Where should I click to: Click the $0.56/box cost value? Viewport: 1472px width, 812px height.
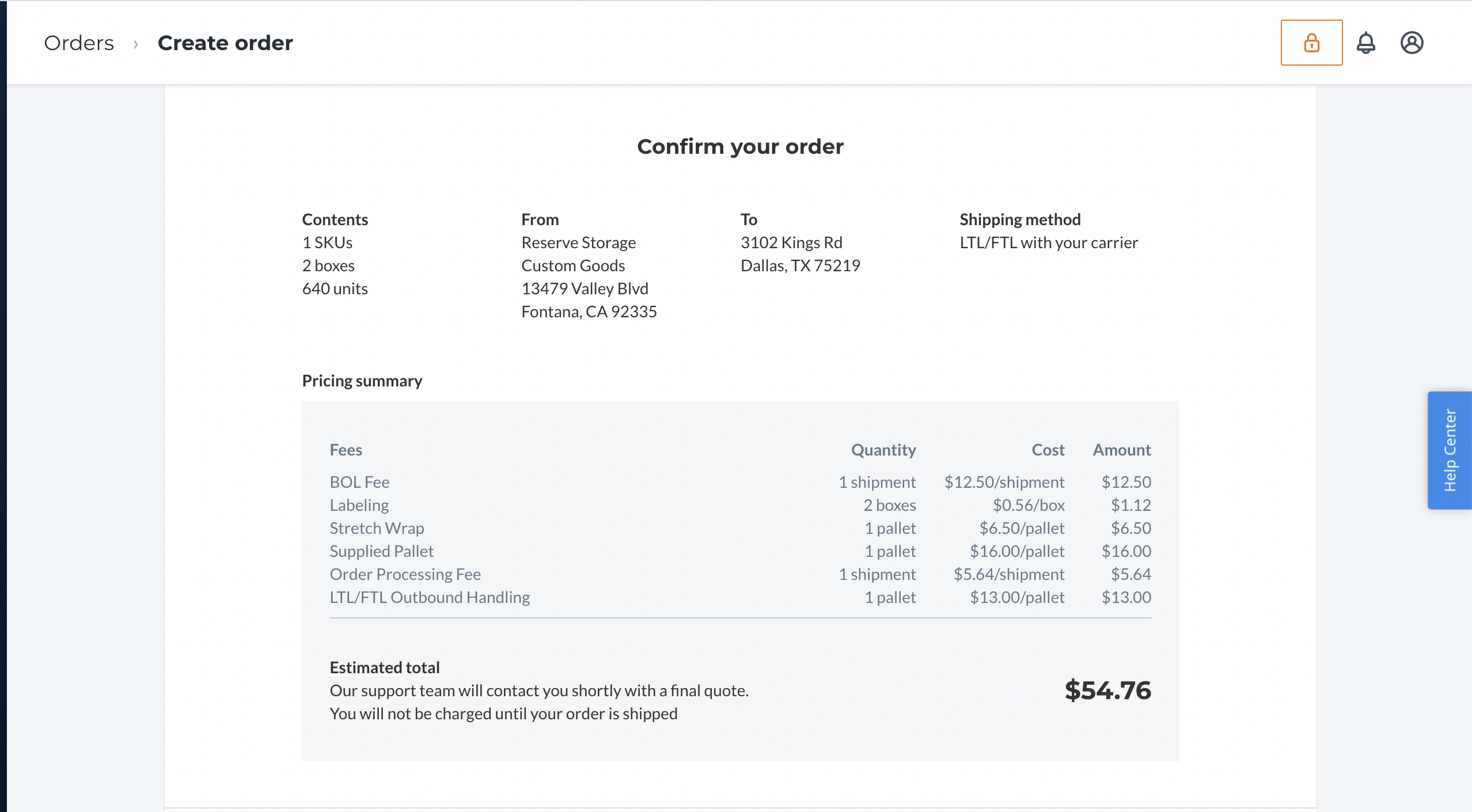click(1028, 505)
